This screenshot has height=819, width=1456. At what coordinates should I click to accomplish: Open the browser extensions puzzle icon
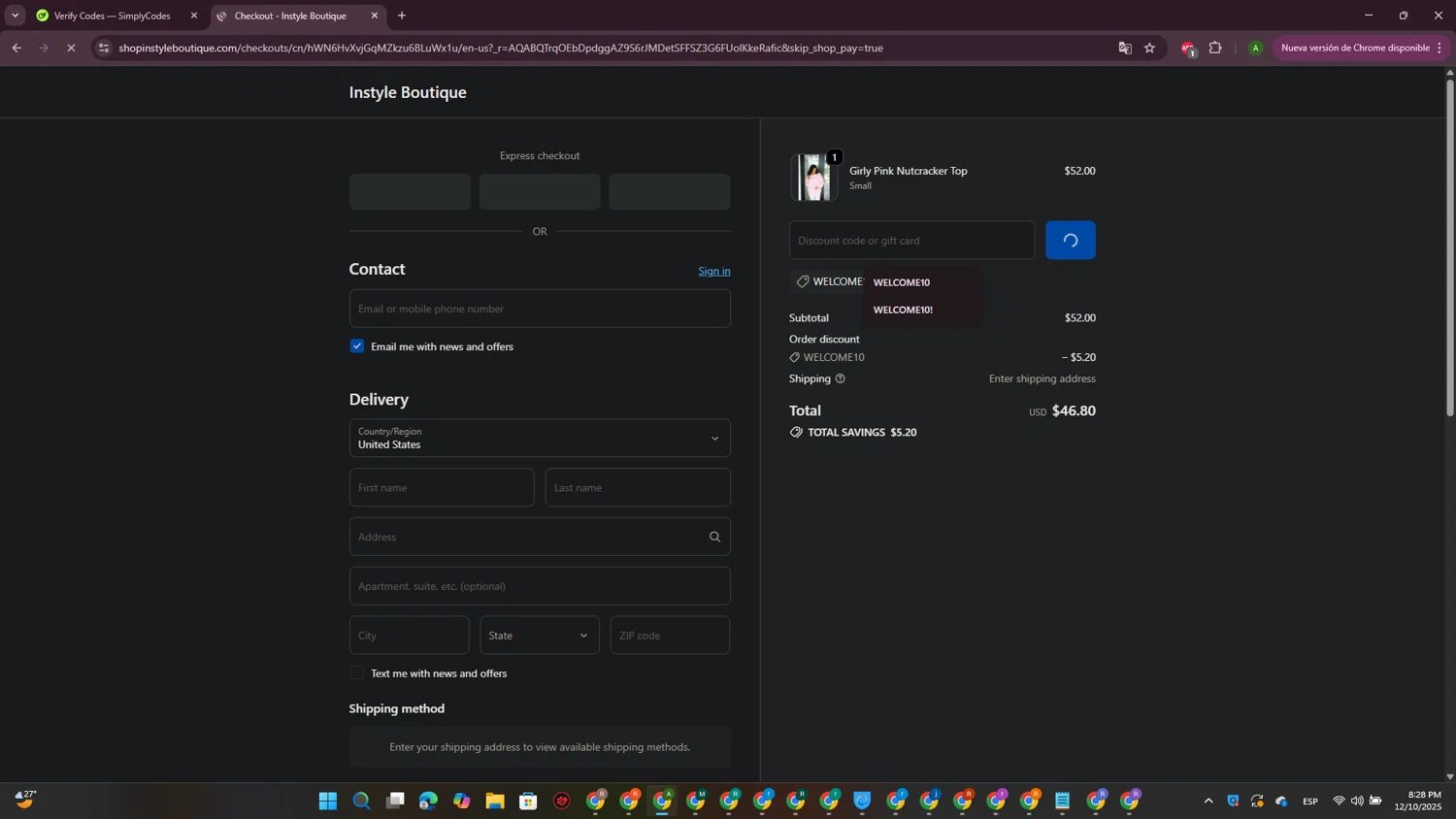tap(1214, 48)
